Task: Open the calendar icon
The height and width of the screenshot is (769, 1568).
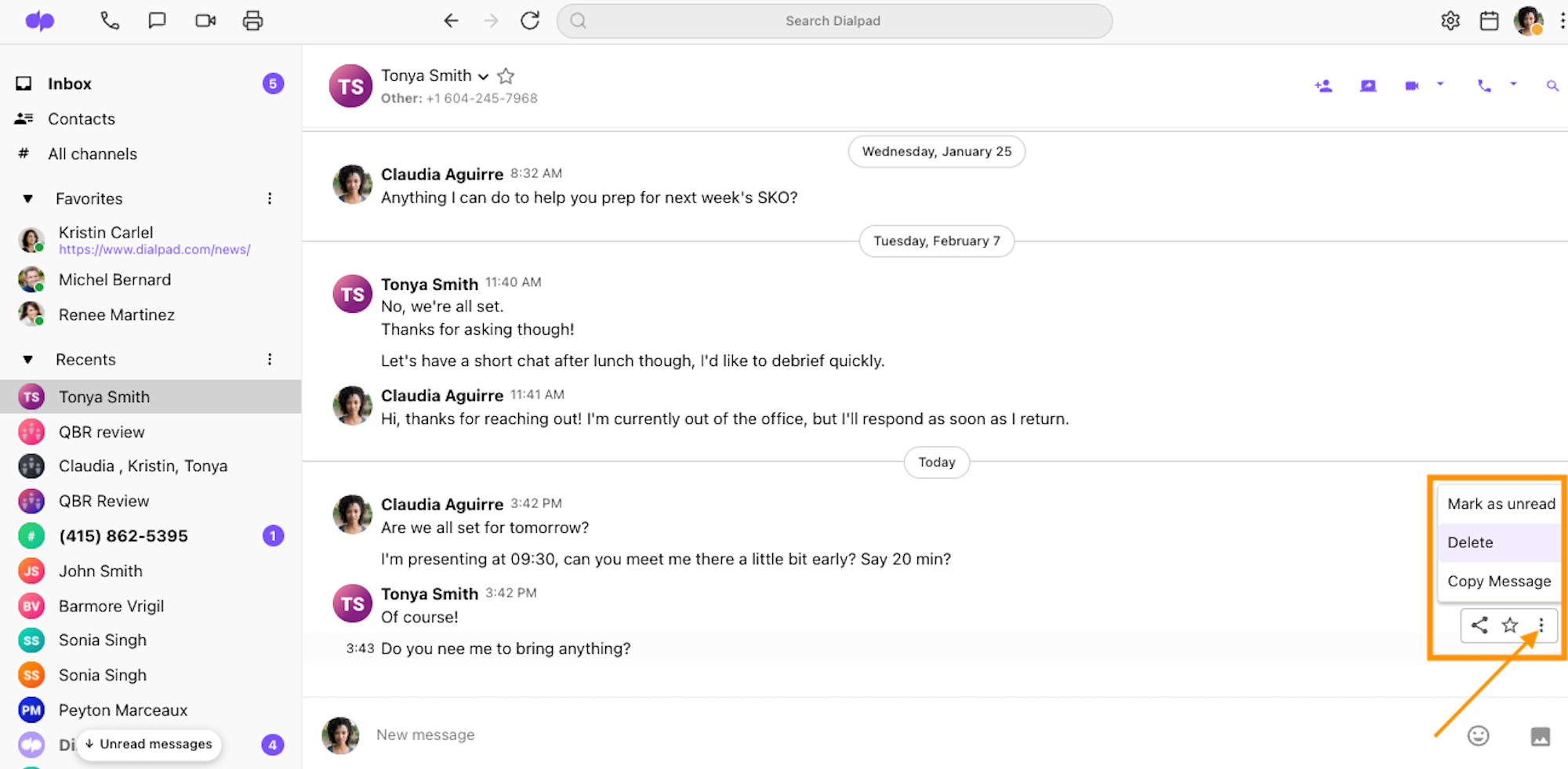Action: click(1489, 21)
